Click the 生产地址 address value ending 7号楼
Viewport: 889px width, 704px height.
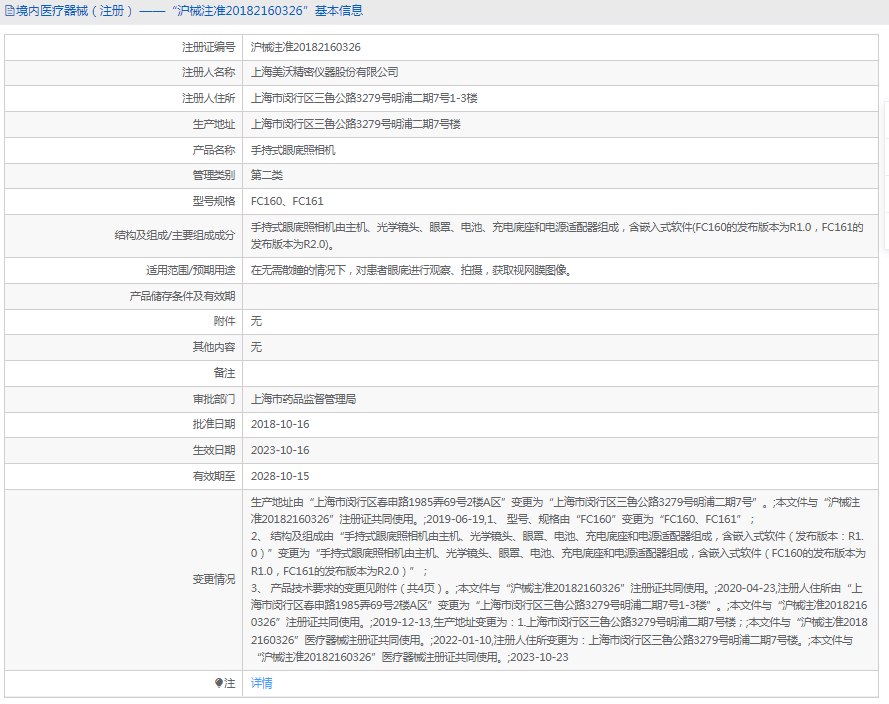(355, 124)
